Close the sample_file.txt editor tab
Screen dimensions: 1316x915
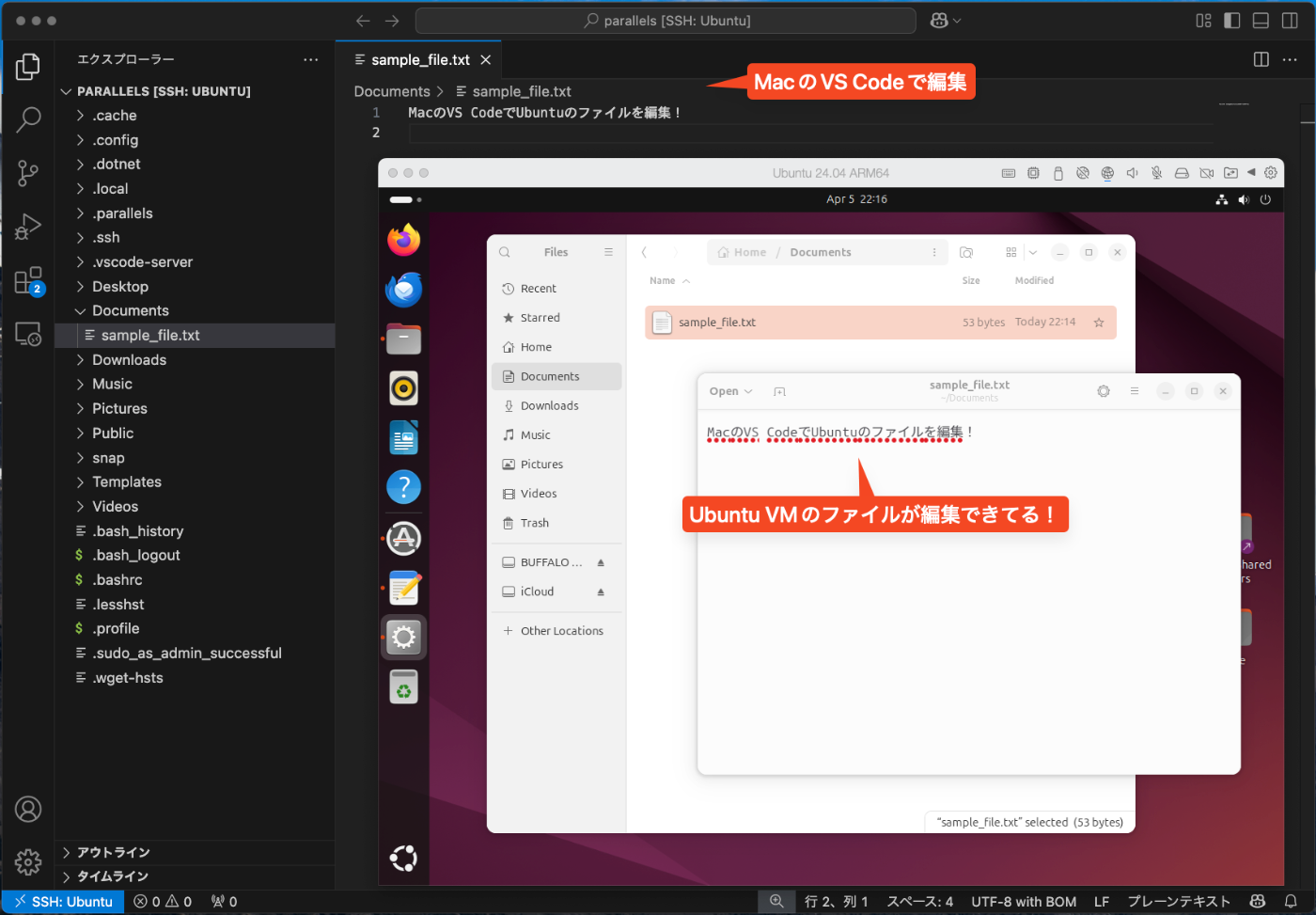(x=486, y=59)
